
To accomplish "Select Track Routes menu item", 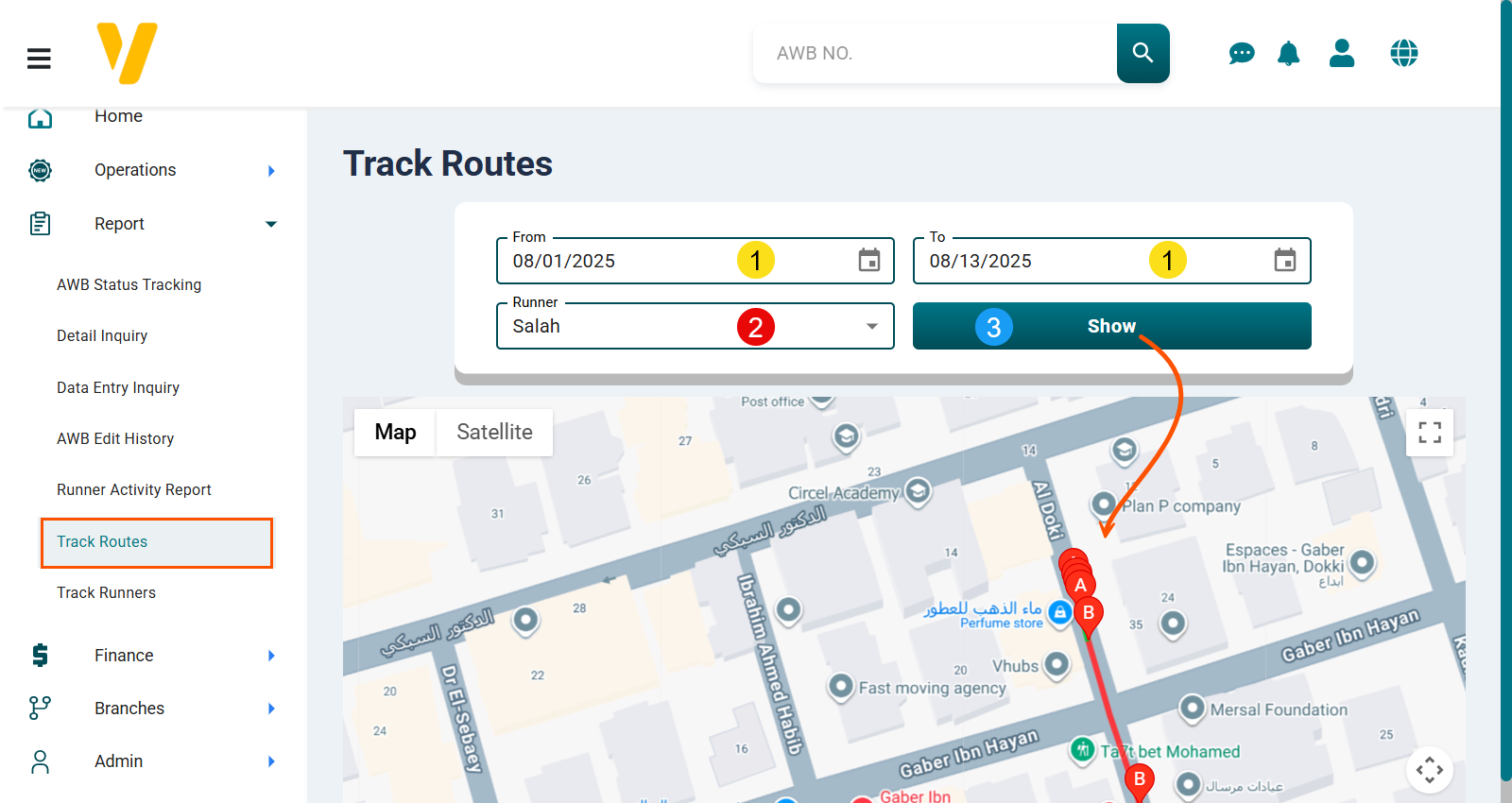I will [x=157, y=542].
